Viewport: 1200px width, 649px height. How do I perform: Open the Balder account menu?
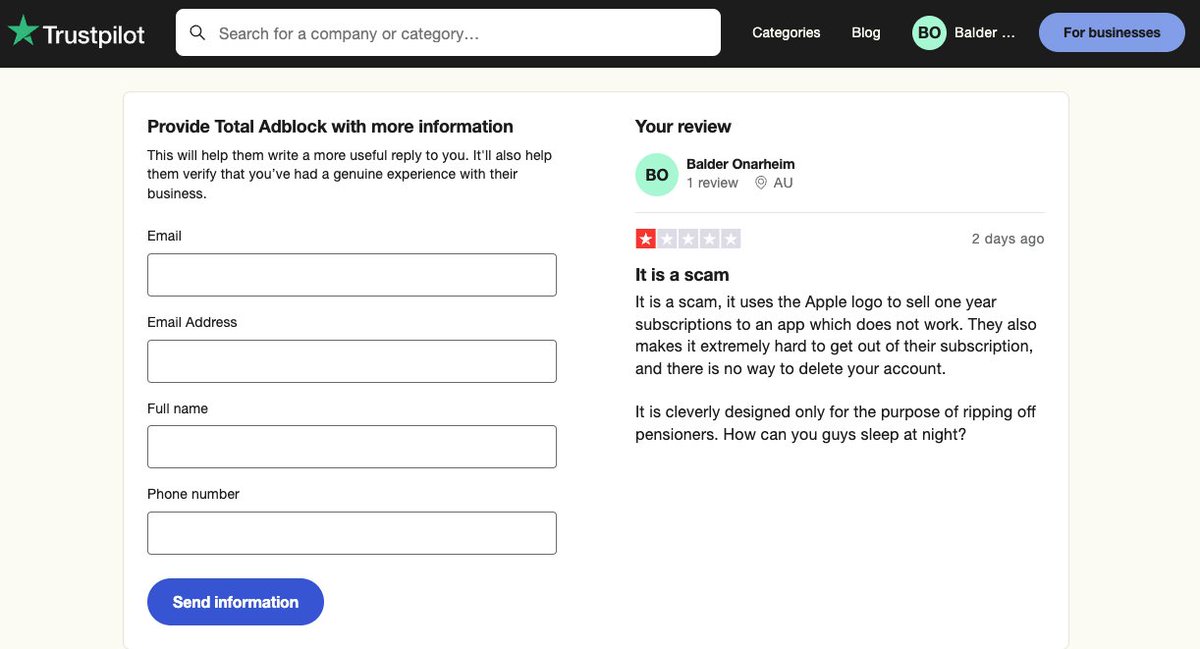pos(964,33)
